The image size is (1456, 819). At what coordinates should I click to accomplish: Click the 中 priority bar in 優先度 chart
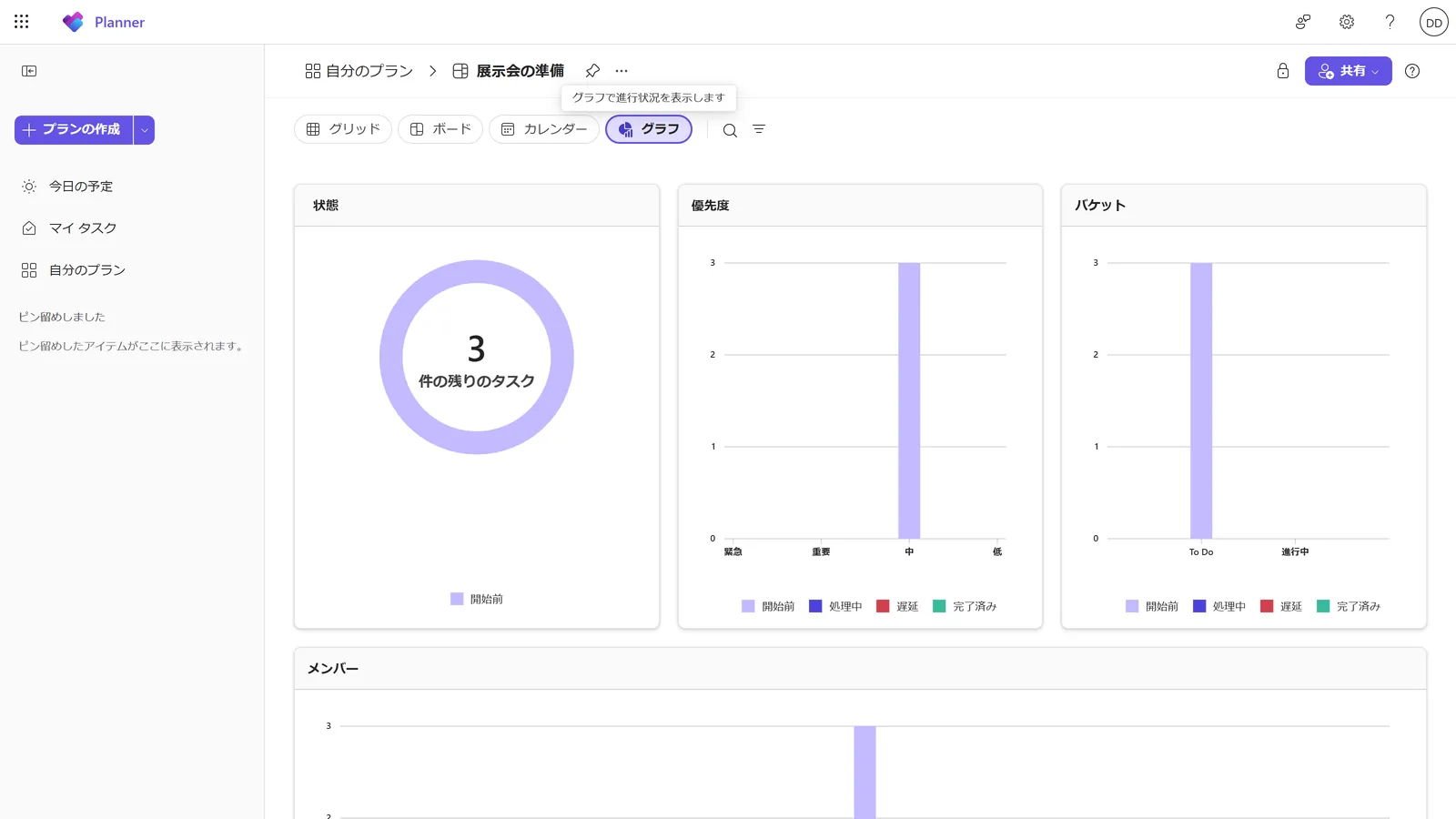pos(909,400)
